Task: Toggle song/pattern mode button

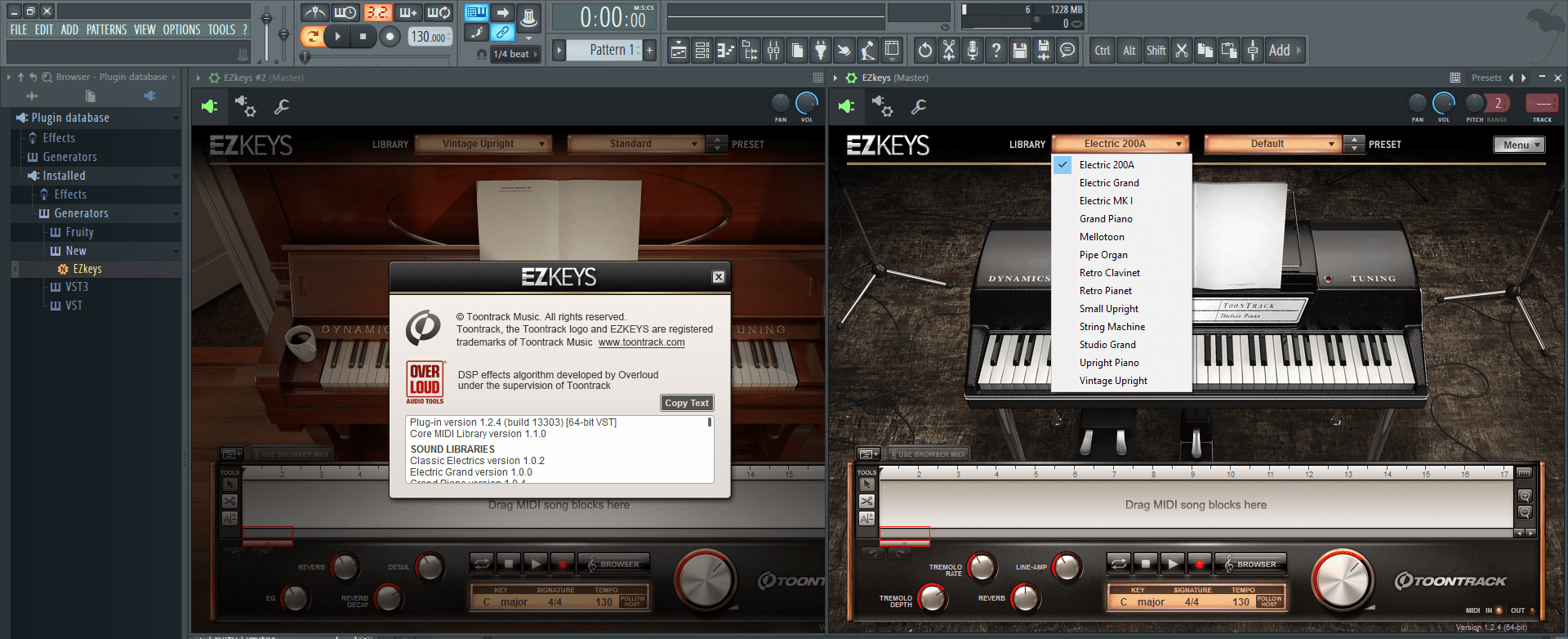Action: point(312,36)
